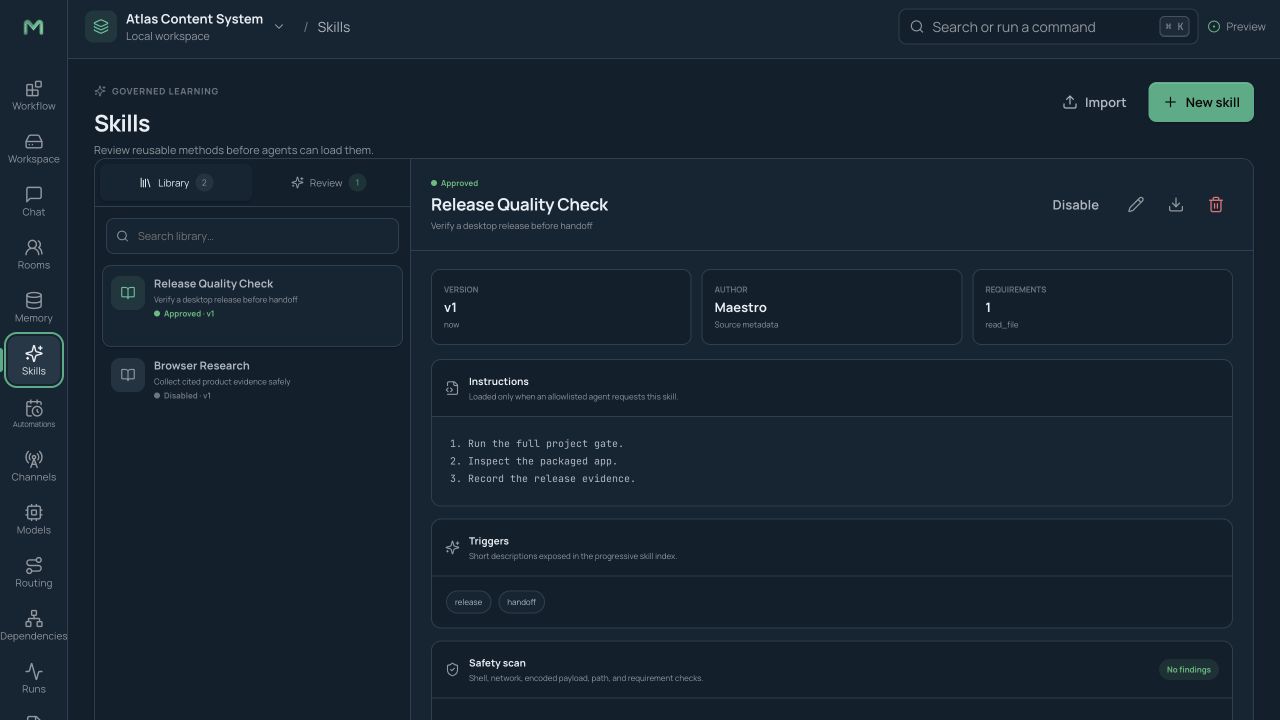The width and height of the screenshot is (1280, 720).
Task: Import a skill
Action: tap(1094, 102)
